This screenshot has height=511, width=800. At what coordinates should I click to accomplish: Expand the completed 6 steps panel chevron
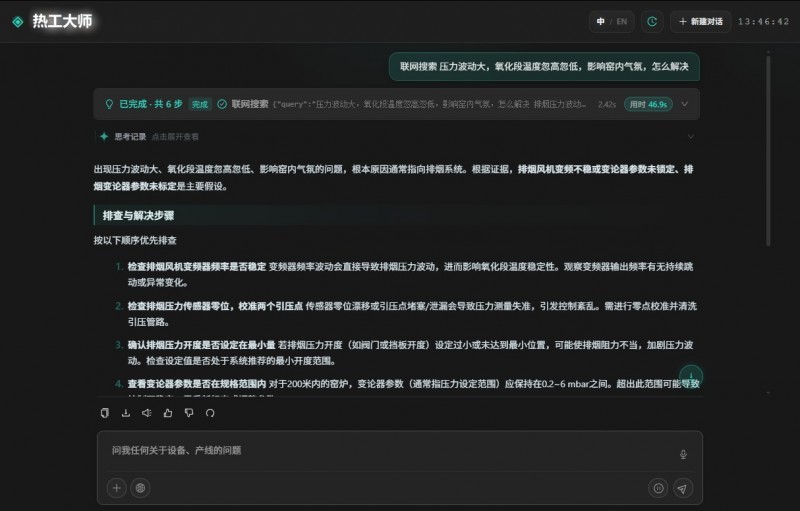(x=685, y=104)
